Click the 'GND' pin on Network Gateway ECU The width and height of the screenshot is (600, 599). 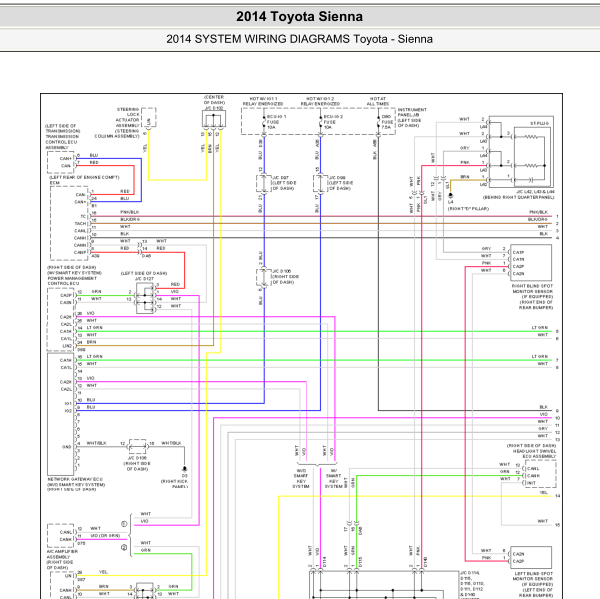(67, 447)
